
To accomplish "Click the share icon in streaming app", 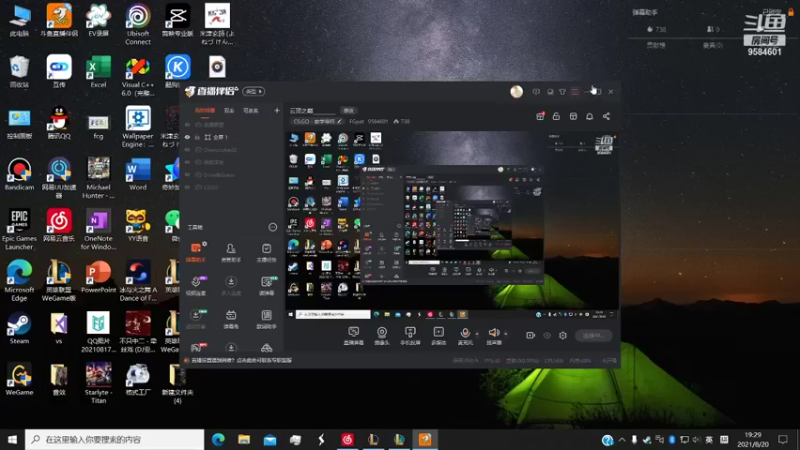I will pyautogui.click(x=606, y=116).
